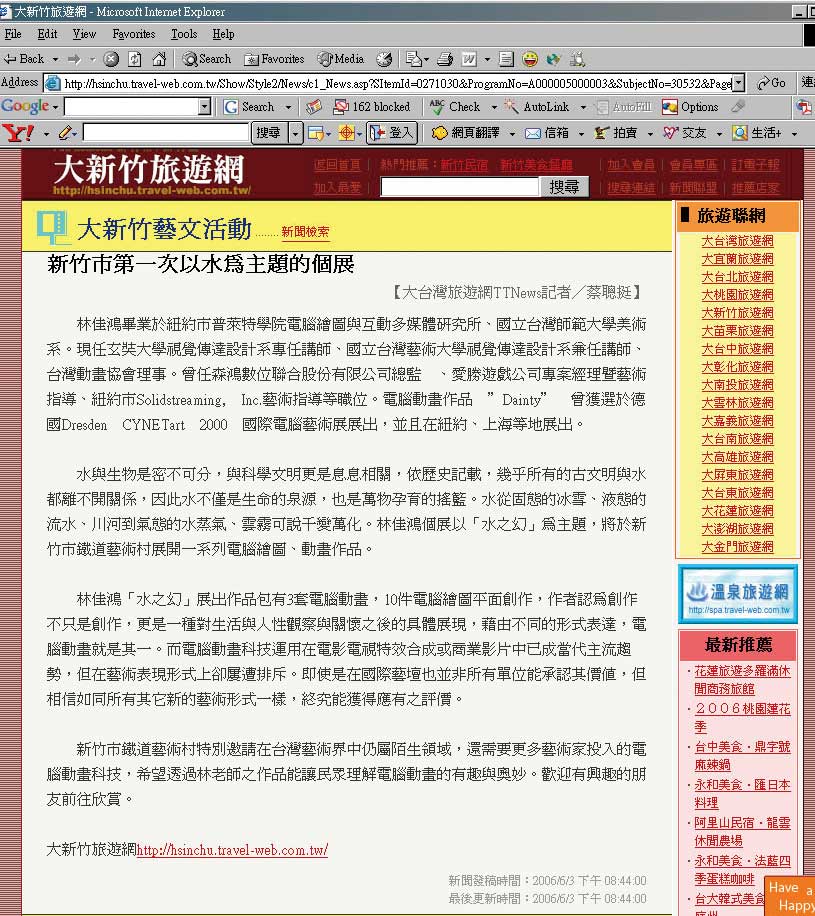Open the Yahoo 搜尋 dropdown arrow
This screenshot has height=916, width=815.
pyautogui.click(x=296, y=133)
